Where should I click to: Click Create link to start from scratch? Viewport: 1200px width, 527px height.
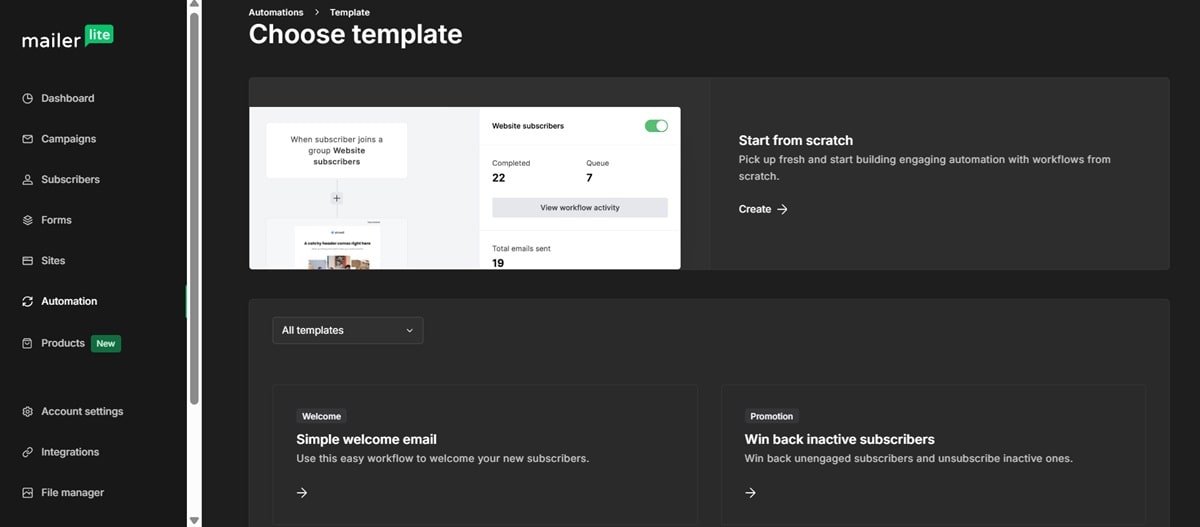pyautogui.click(x=763, y=209)
